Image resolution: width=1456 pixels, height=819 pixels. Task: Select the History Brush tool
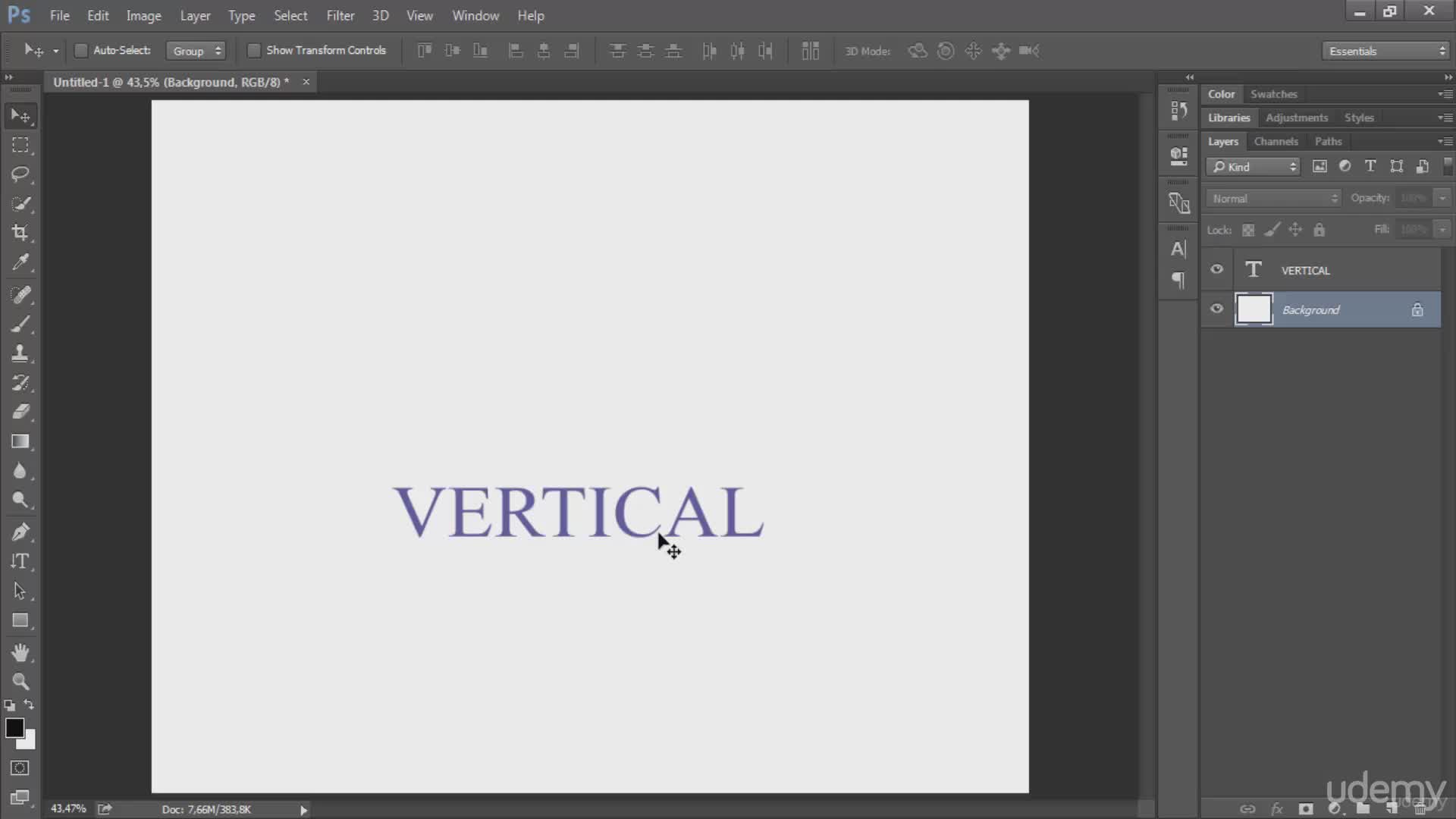[20, 383]
